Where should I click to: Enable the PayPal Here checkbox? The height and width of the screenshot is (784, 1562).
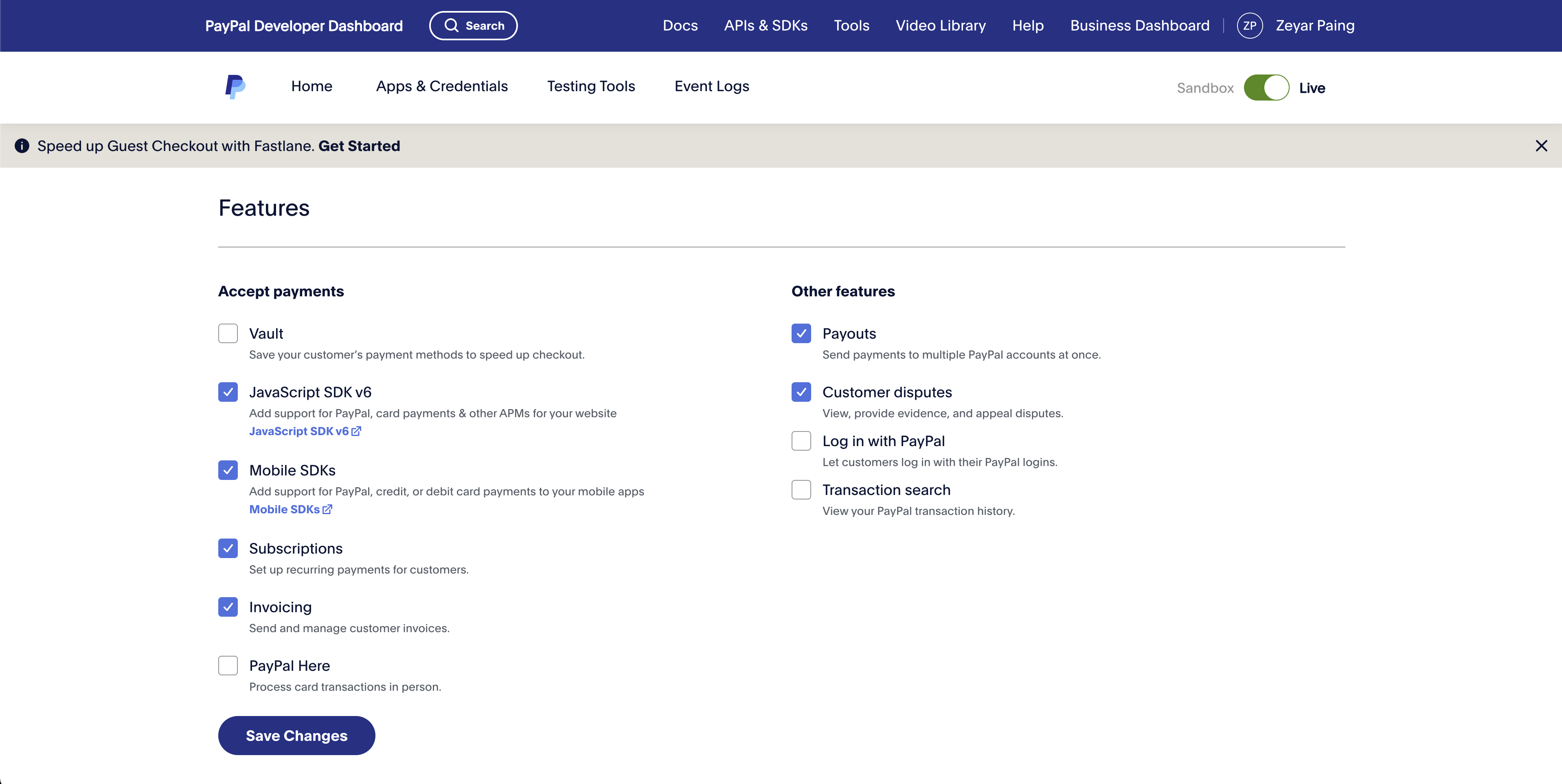[x=228, y=666]
